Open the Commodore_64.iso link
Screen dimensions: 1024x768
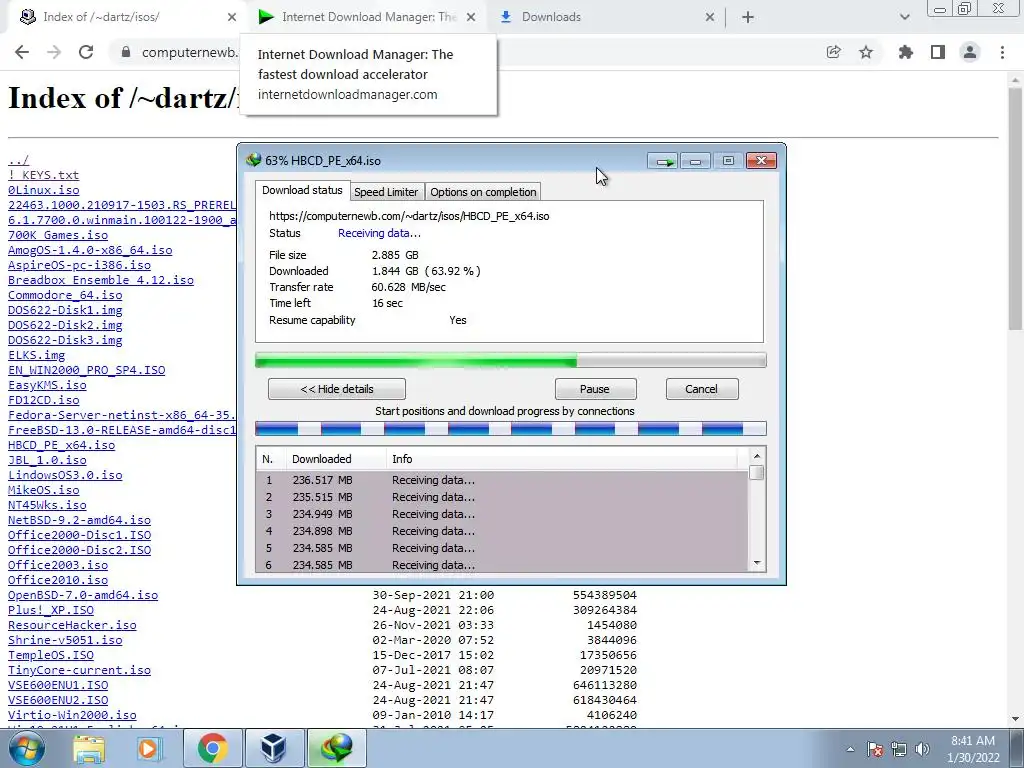(x=65, y=295)
